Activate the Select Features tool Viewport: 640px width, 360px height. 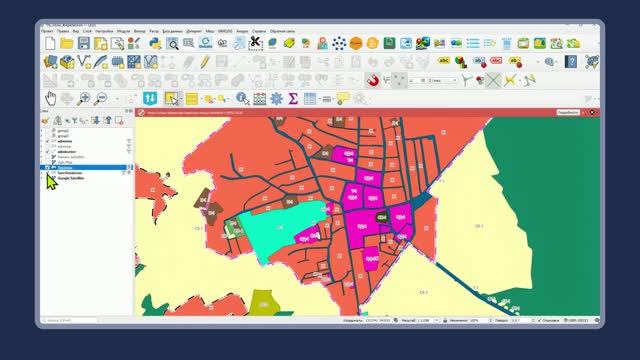[171, 98]
